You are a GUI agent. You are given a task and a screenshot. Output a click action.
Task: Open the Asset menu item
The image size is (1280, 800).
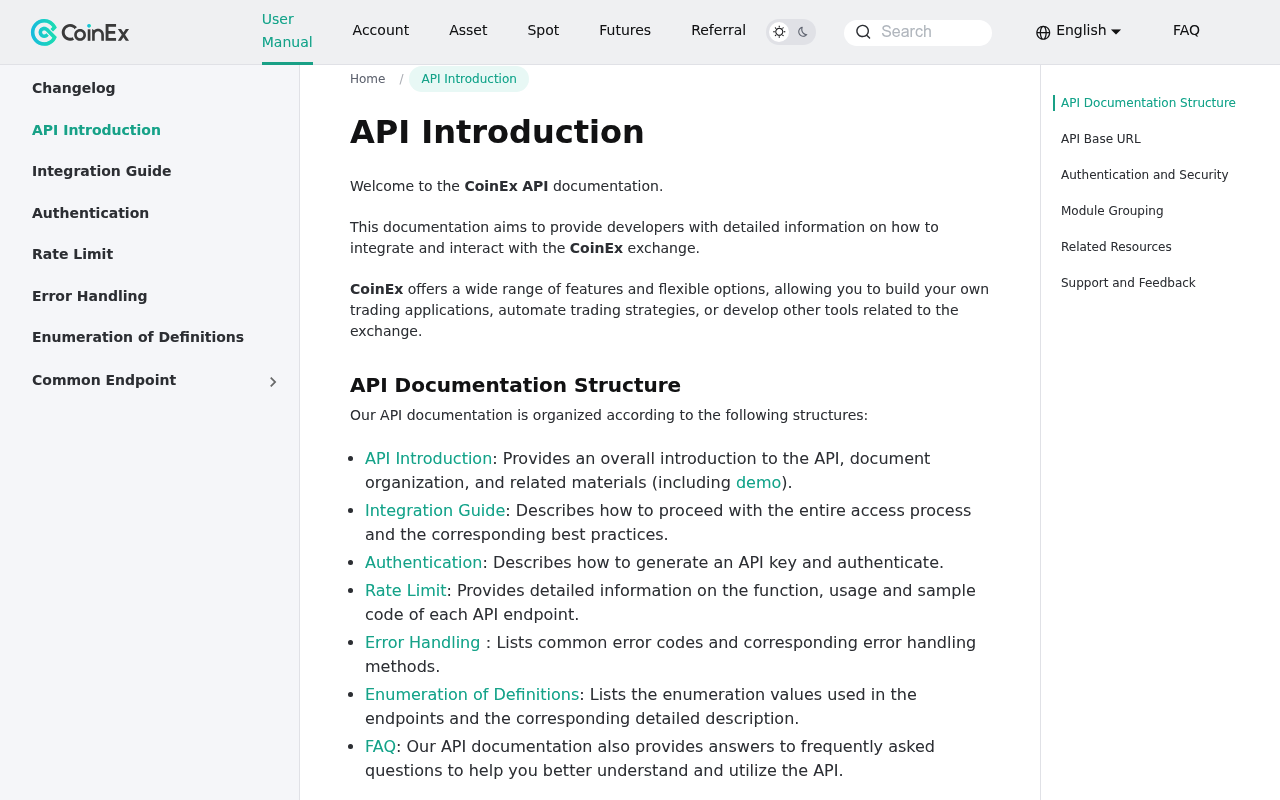(468, 30)
